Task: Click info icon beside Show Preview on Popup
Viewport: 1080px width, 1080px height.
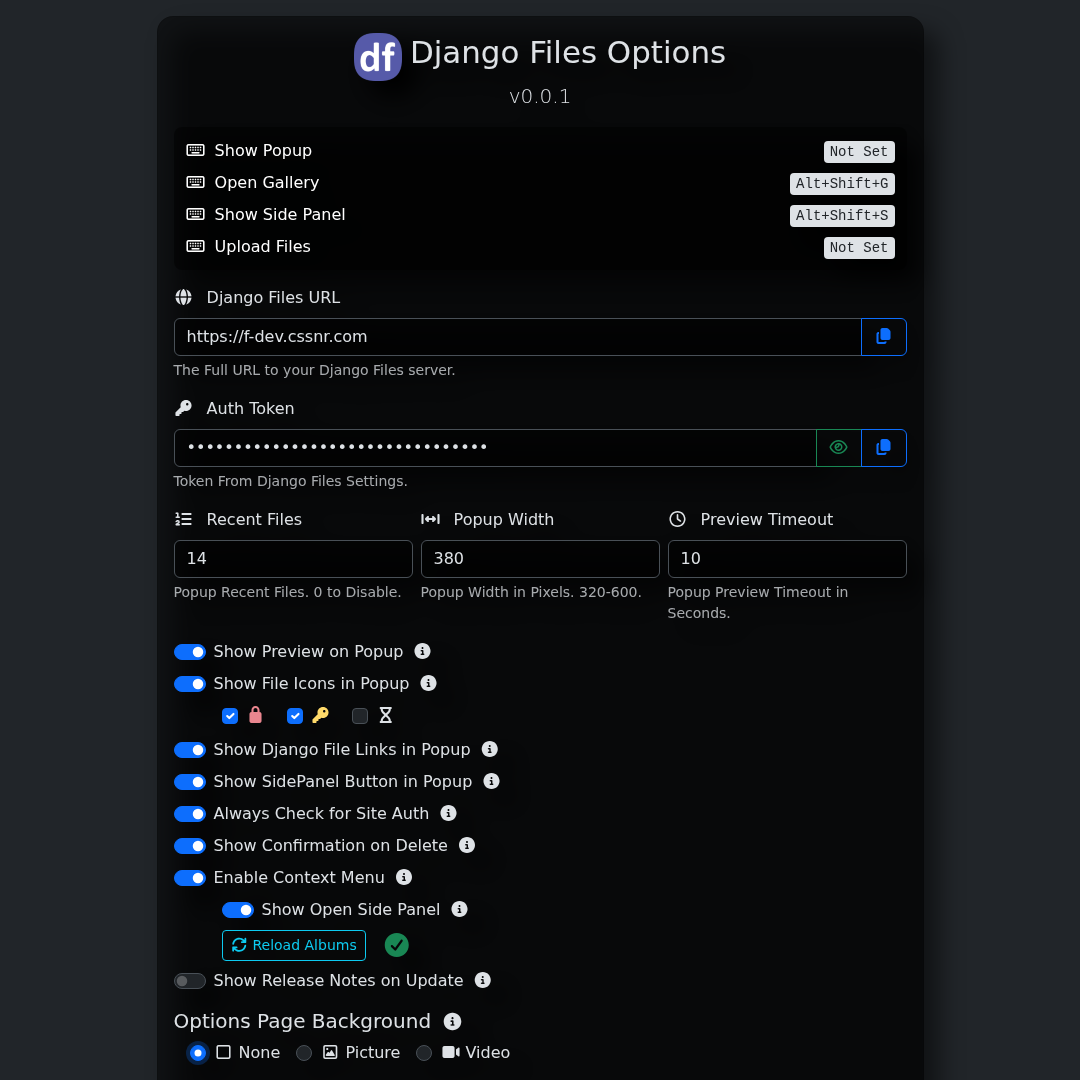Action: tap(422, 651)
